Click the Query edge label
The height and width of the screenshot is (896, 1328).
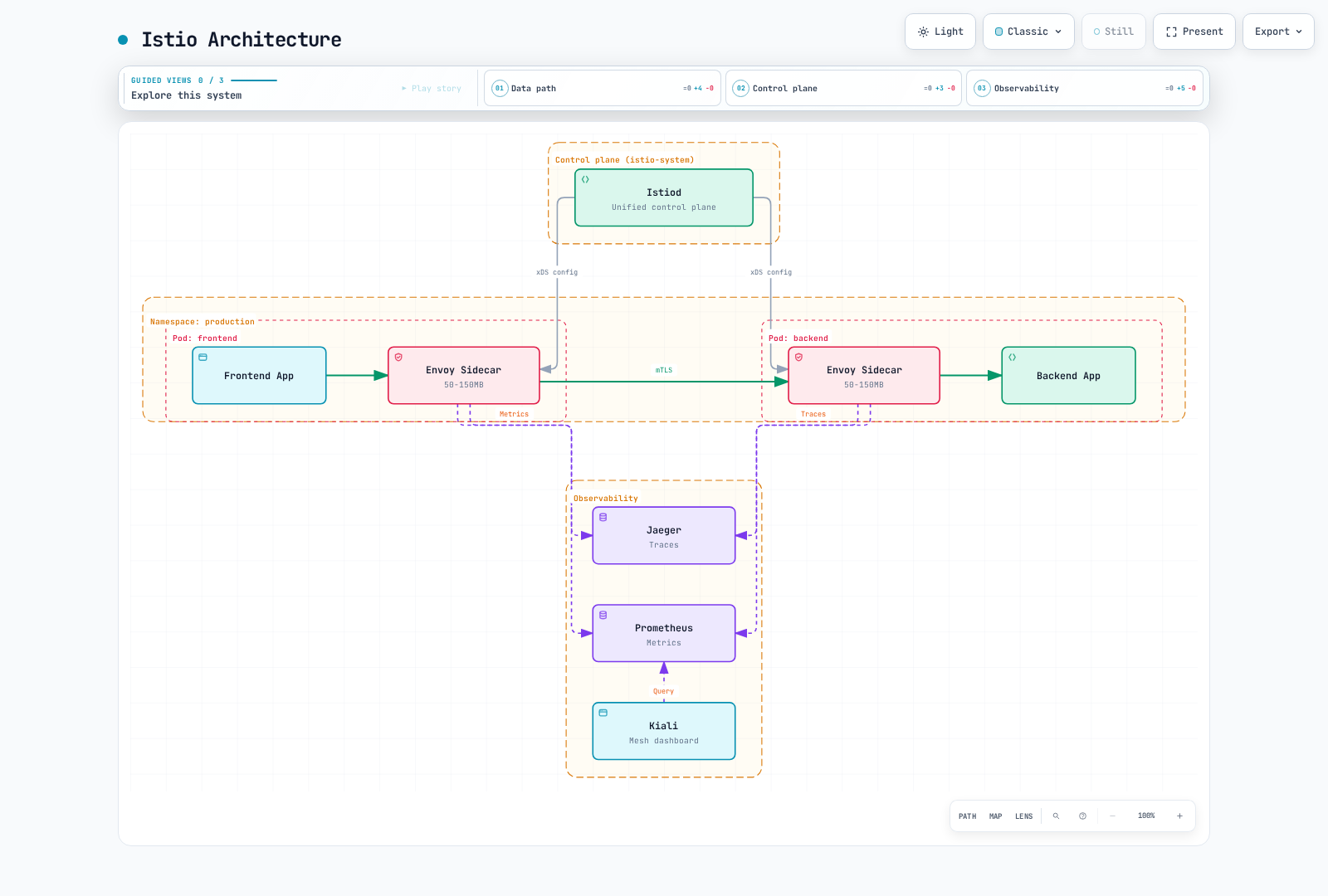point(664,691)
